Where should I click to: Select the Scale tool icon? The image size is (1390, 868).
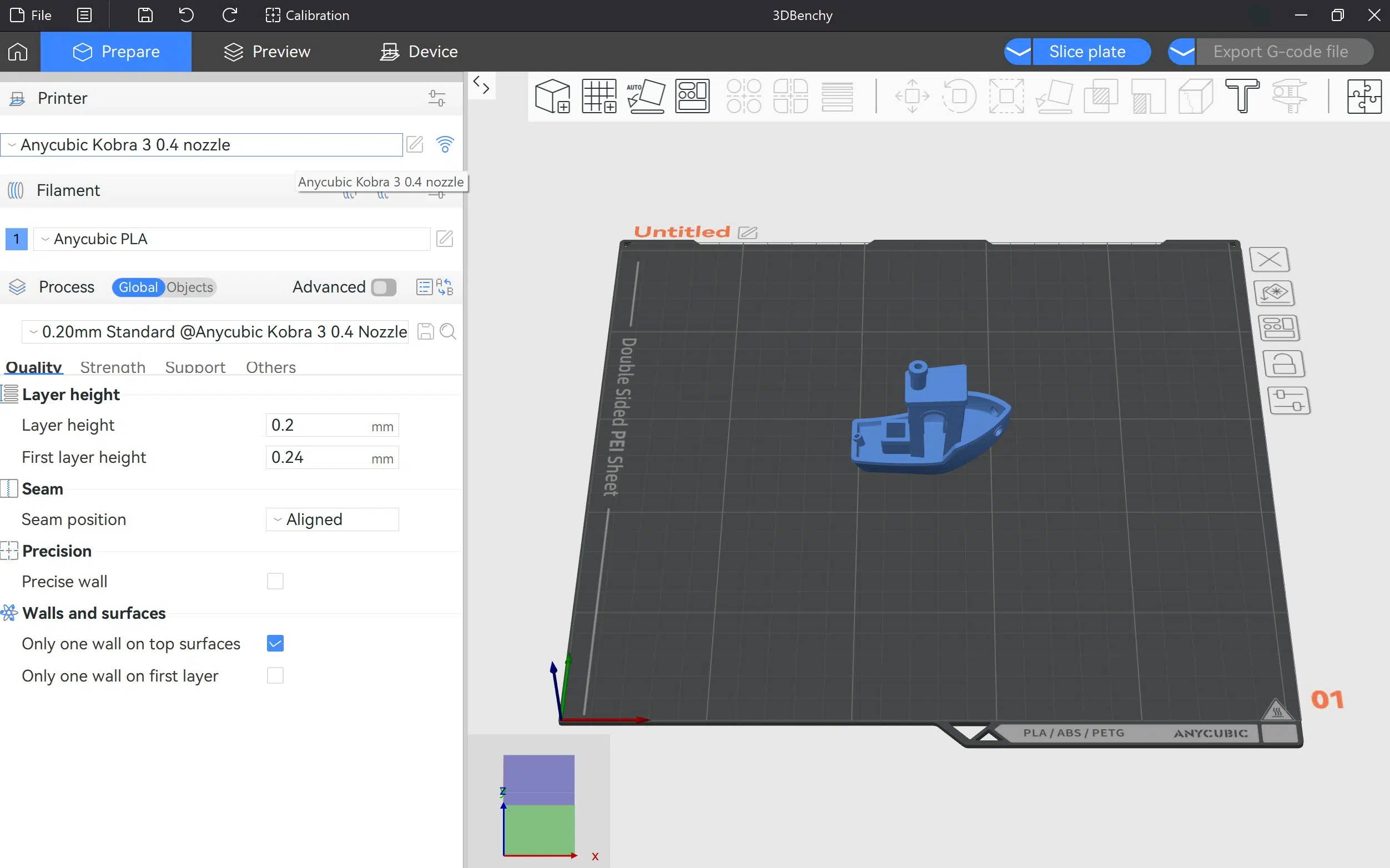coord(1006,96)
